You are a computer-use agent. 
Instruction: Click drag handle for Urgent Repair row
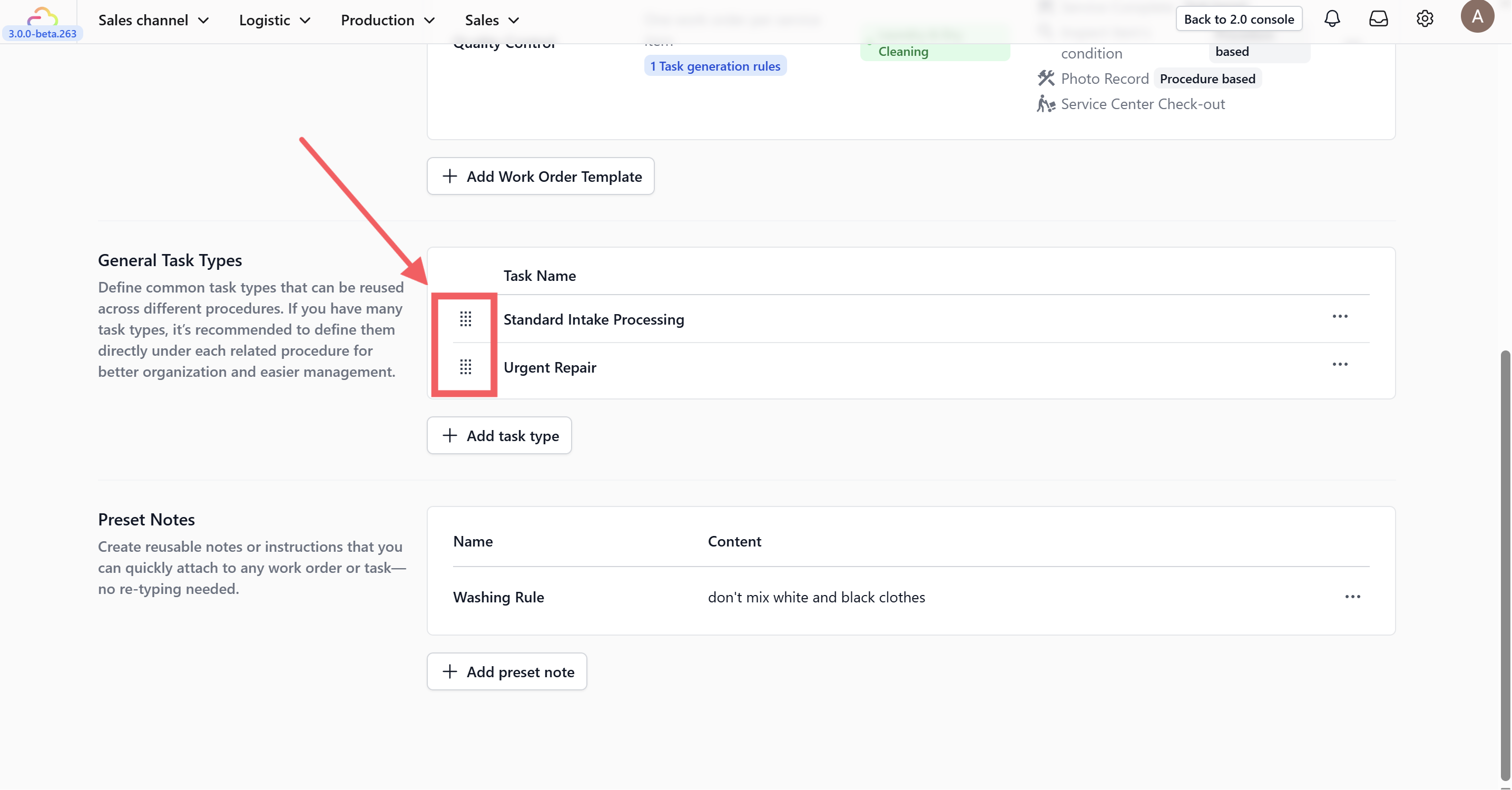tap(466, 367)
